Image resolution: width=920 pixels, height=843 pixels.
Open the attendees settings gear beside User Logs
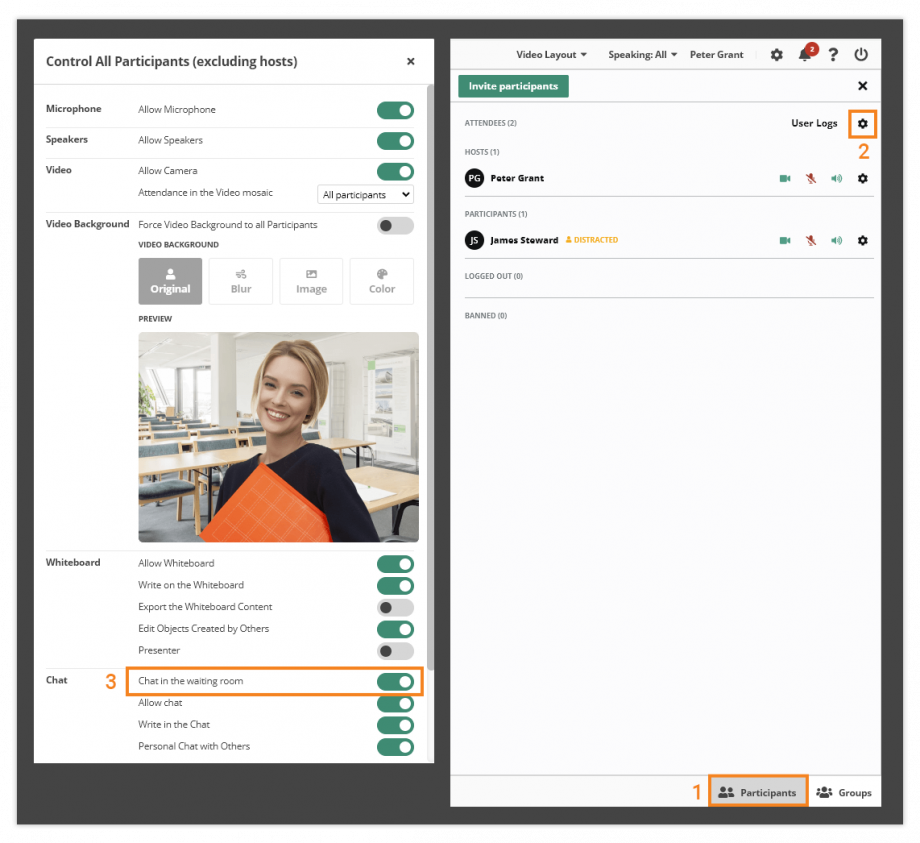point(862,123)
